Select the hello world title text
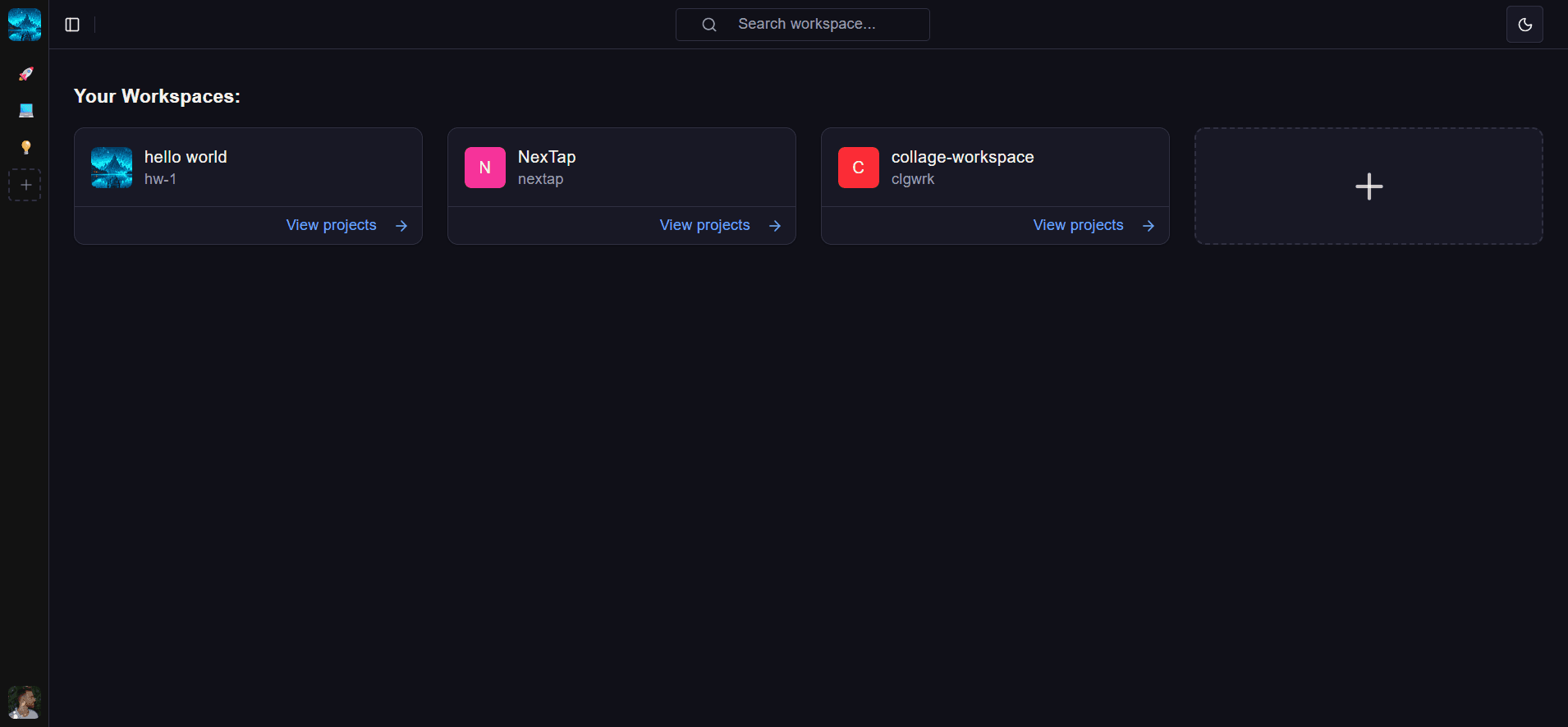Screen dimensions: 1568x727 point(186,157)
